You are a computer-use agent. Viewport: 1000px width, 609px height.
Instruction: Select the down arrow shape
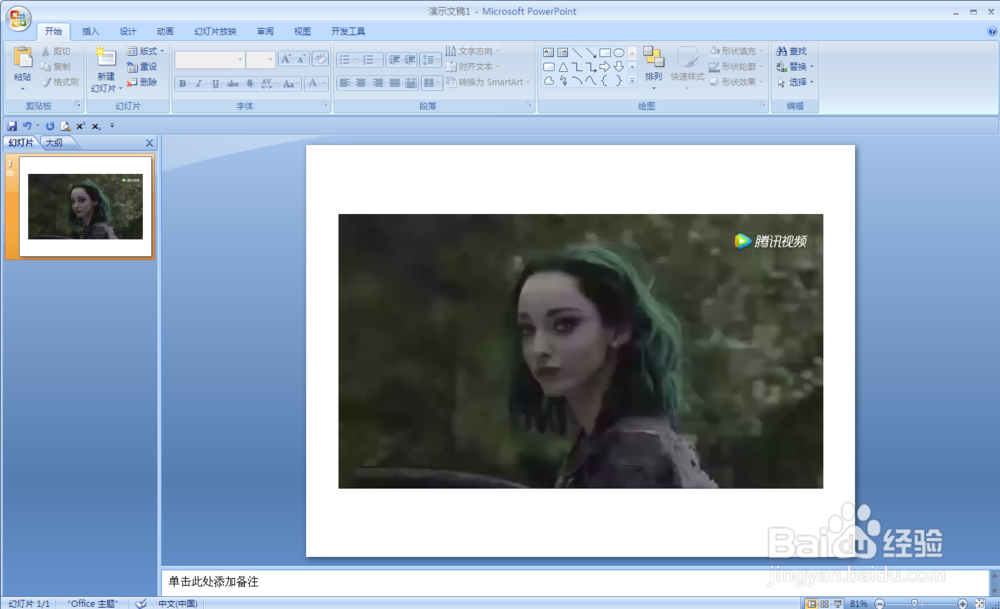[x=619, y=67]
